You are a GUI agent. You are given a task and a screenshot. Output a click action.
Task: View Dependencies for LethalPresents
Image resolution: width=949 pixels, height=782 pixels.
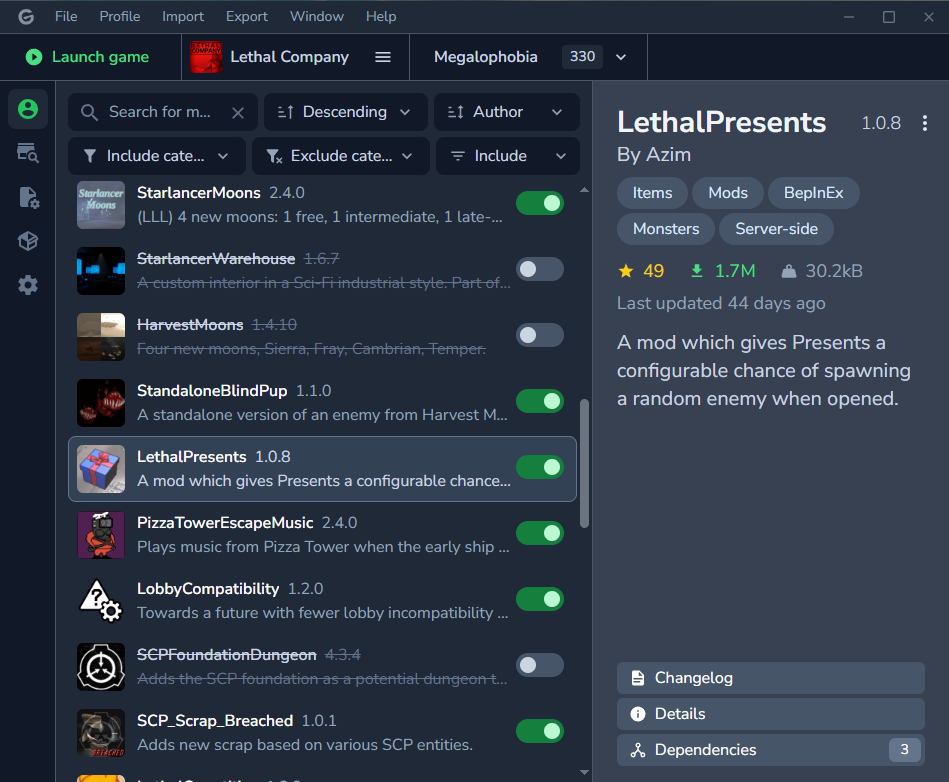click(770, 749)
